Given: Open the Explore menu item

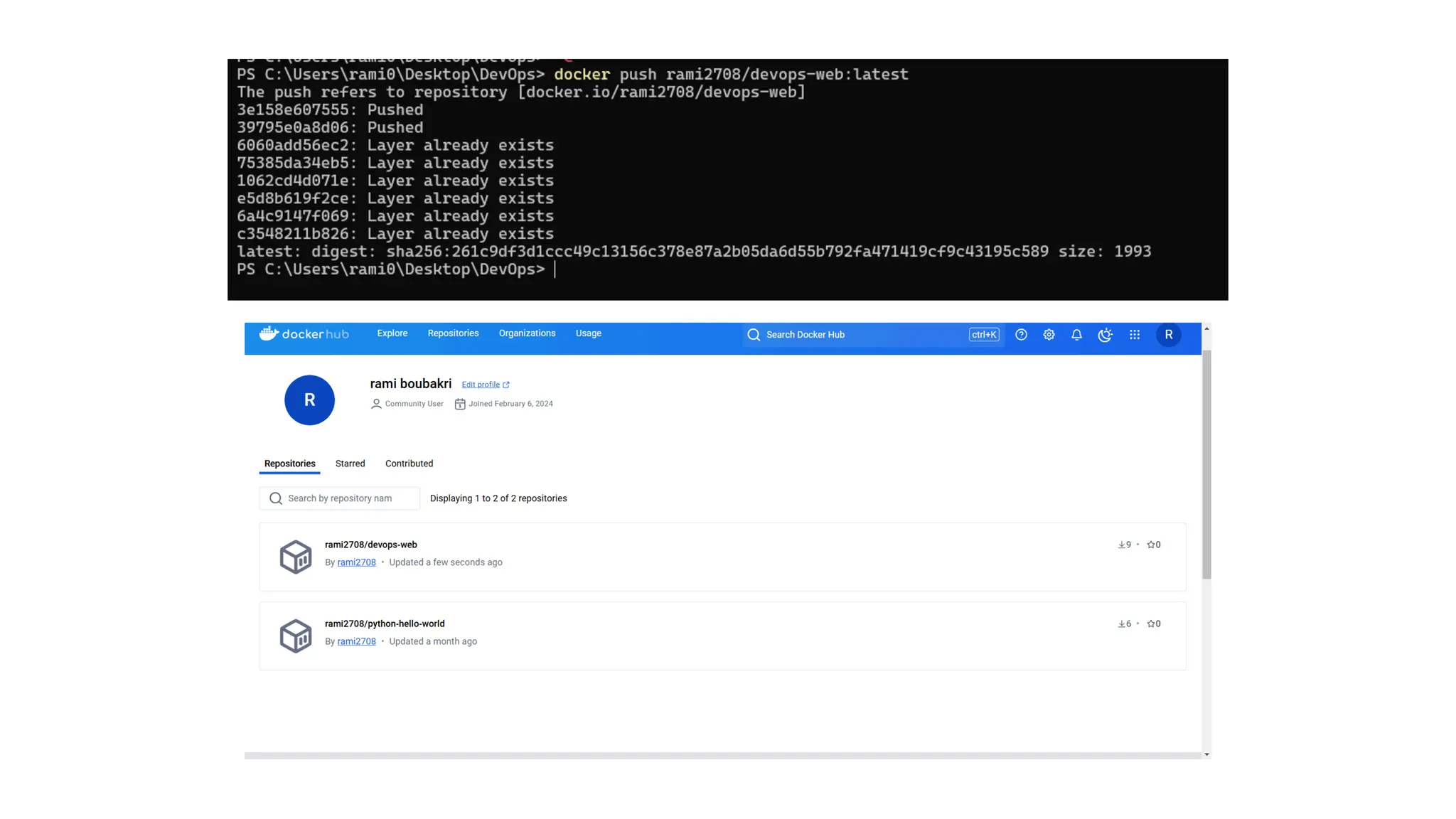Looking at the screenshot, I should (392, 333).
